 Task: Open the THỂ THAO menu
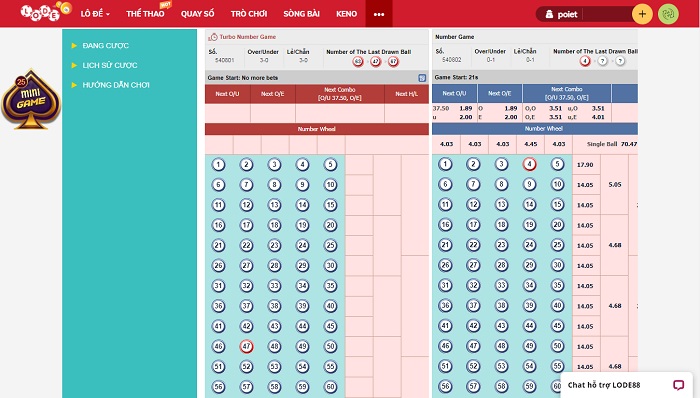point(145,14)
